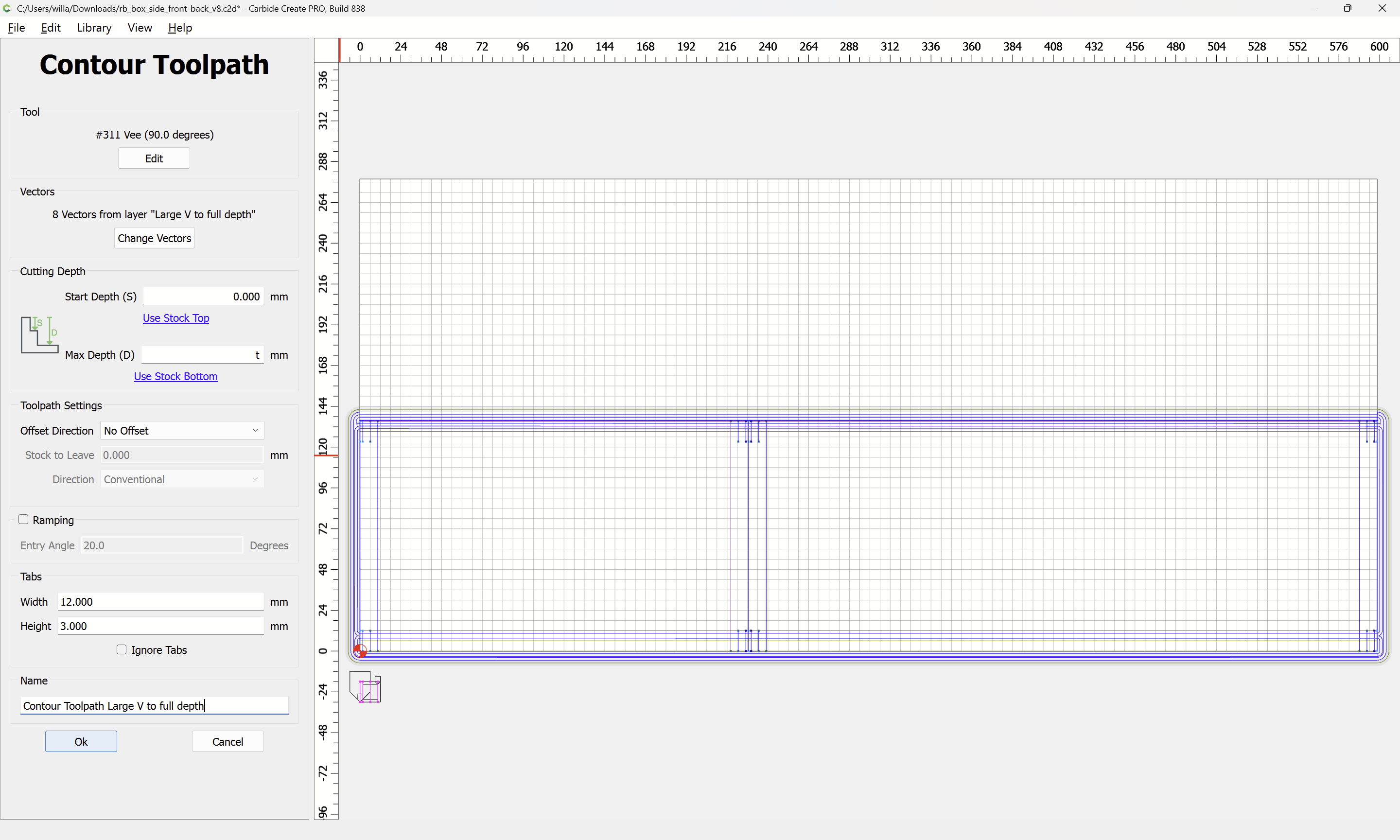
Task: Check the Ignore Tabs checkbox
Action: (122, 649)
